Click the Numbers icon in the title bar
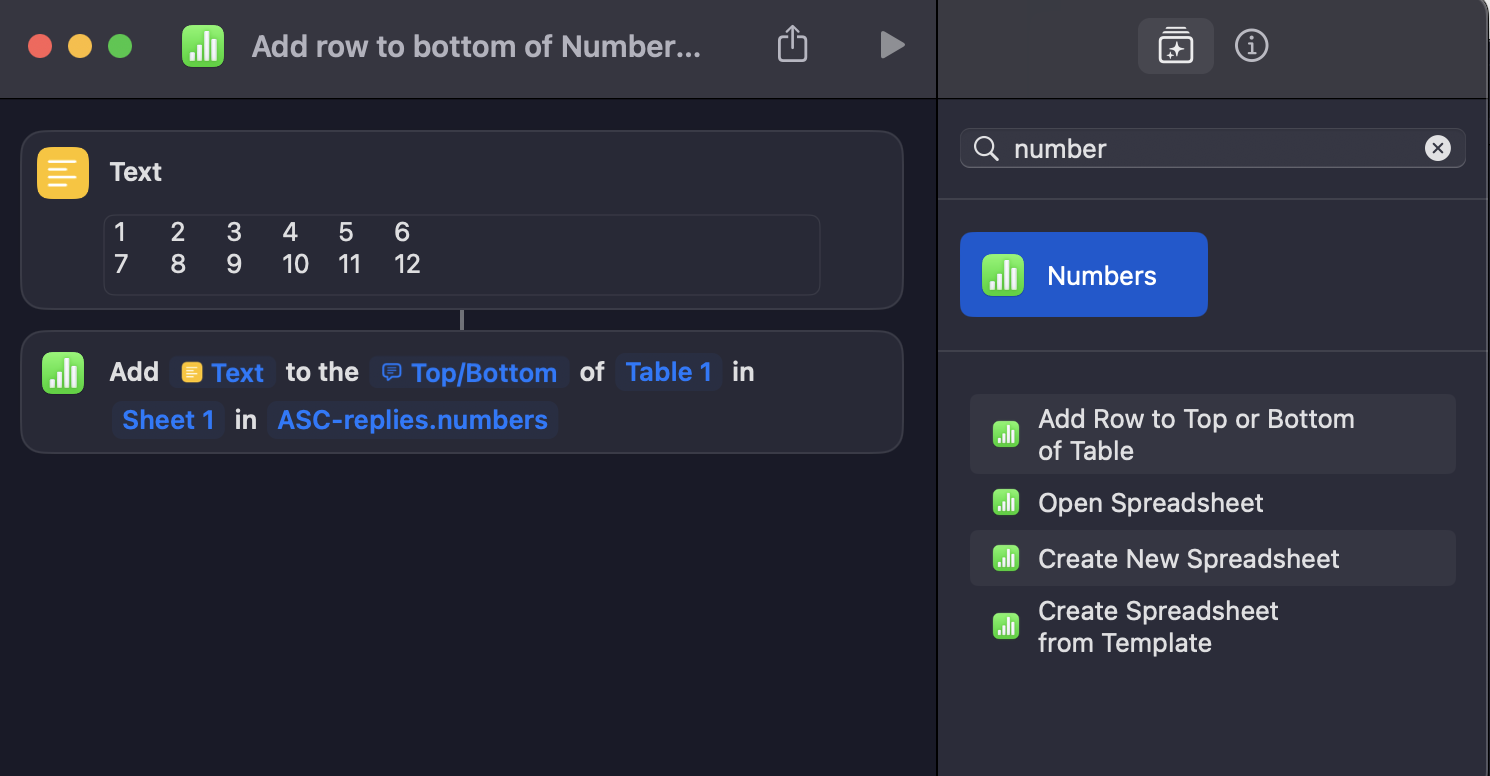The width and height of the screenshot is (1490, 776). (x=203, y=46)
